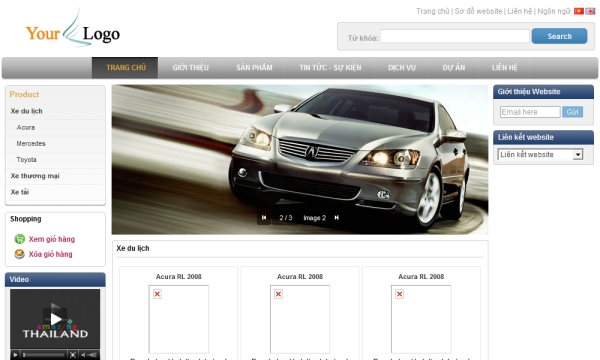Click the video progress seek bar
This screenshot has width=600, height=360.
[43, 355]
